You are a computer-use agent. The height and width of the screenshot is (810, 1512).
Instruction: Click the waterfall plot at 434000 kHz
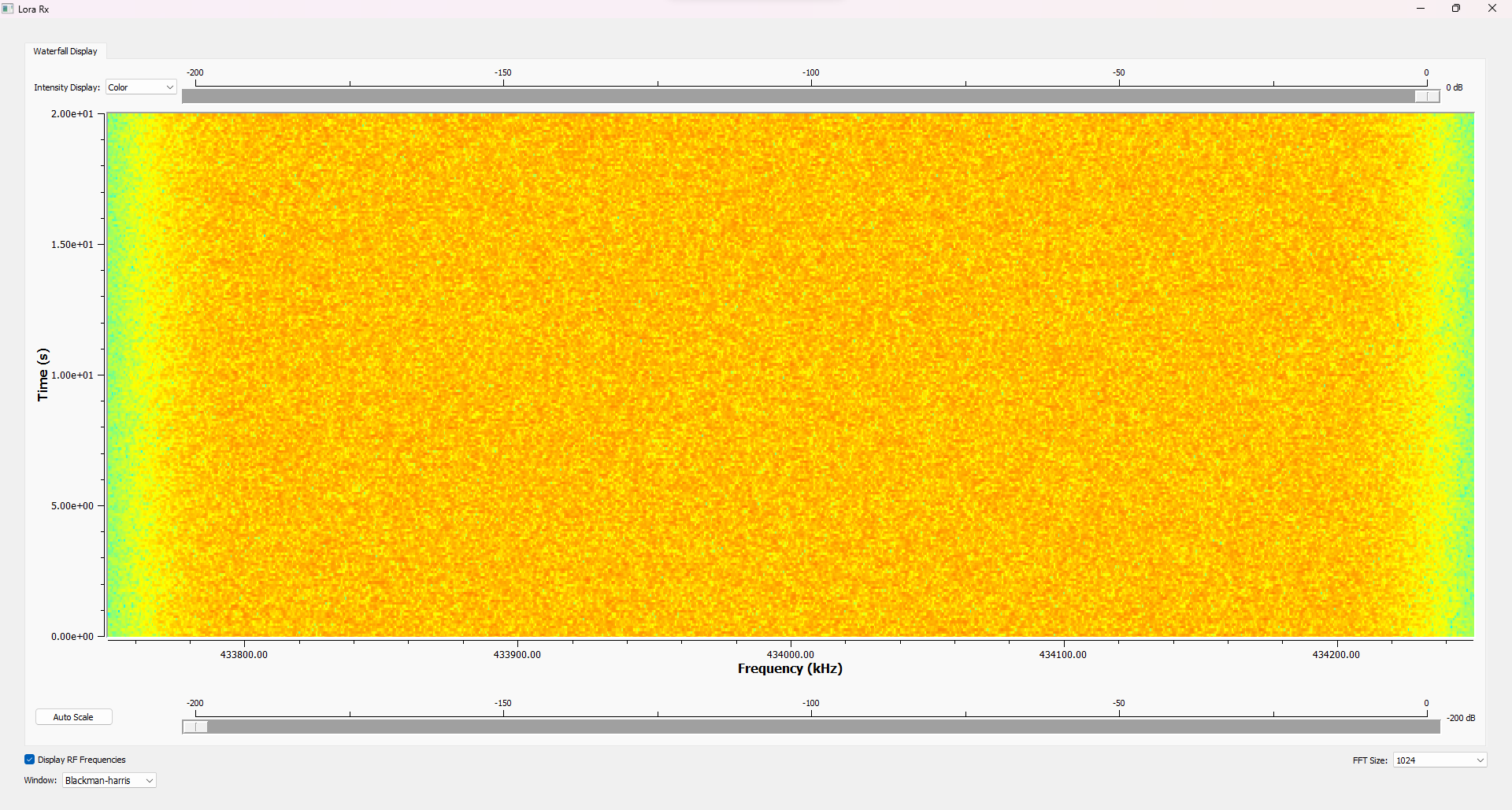pos(791,375)
